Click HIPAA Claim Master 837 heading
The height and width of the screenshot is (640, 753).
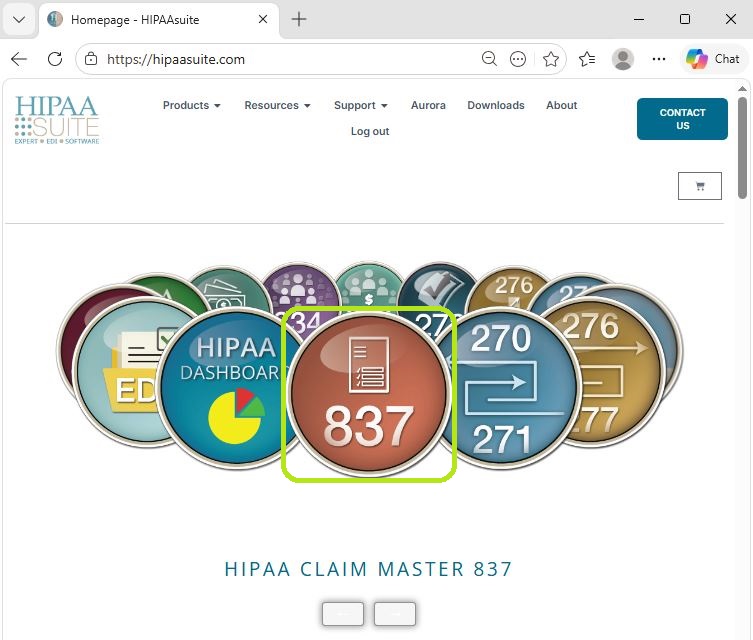(x=368, y=569)
